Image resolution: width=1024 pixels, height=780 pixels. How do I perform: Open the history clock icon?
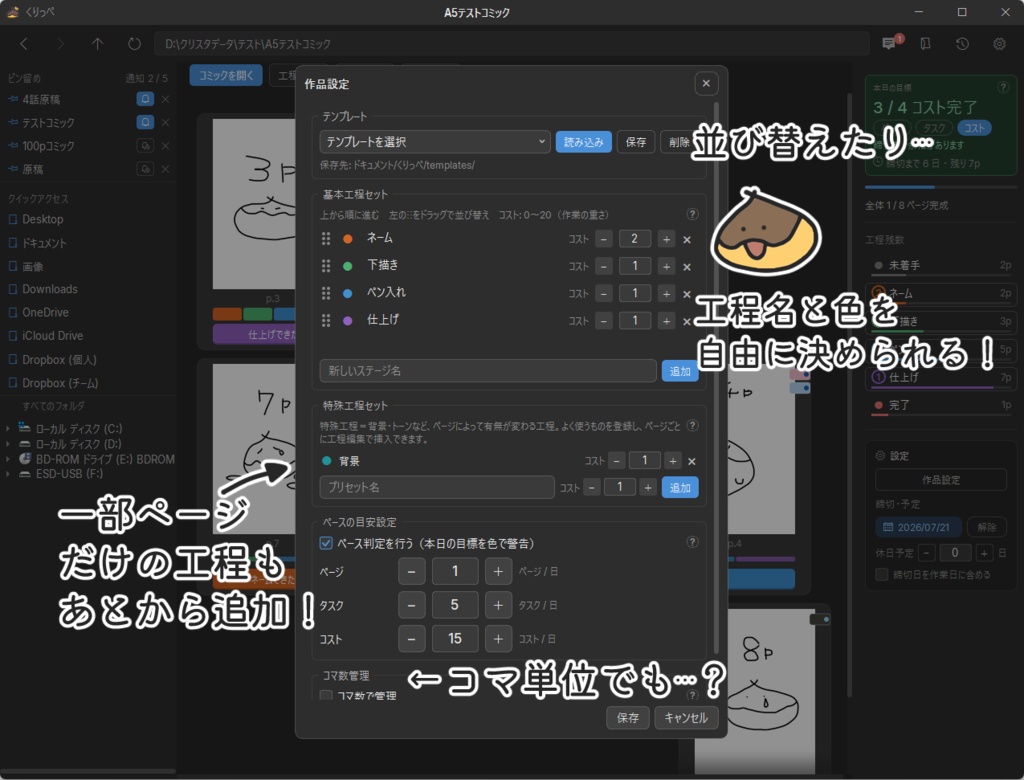tap(962, 44)
